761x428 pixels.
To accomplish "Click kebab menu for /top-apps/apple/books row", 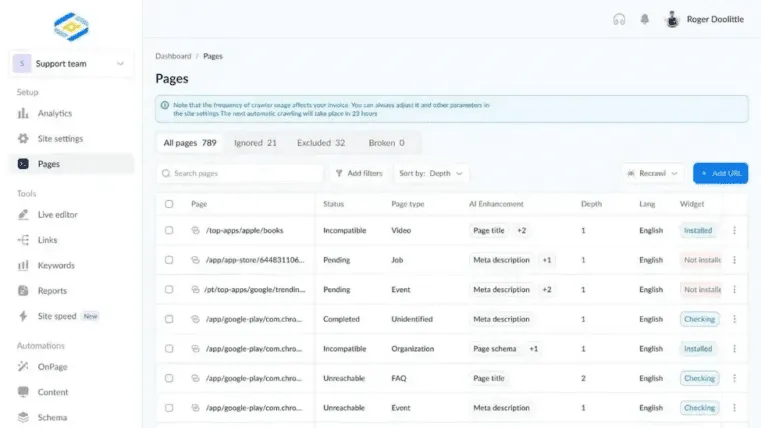I will click(x=735, y=230).
